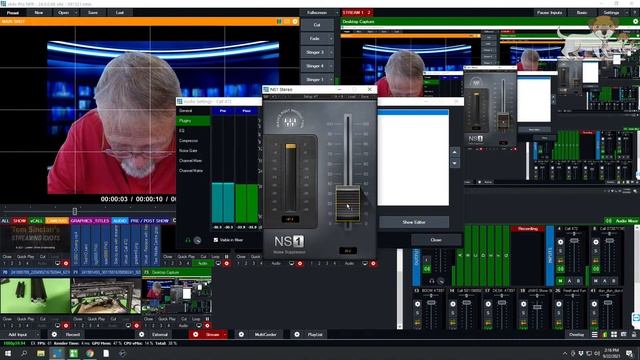Select Noise Gate in Audio Settings sidebar
Screen dimensions: 640x360
(x=193, y=151)
